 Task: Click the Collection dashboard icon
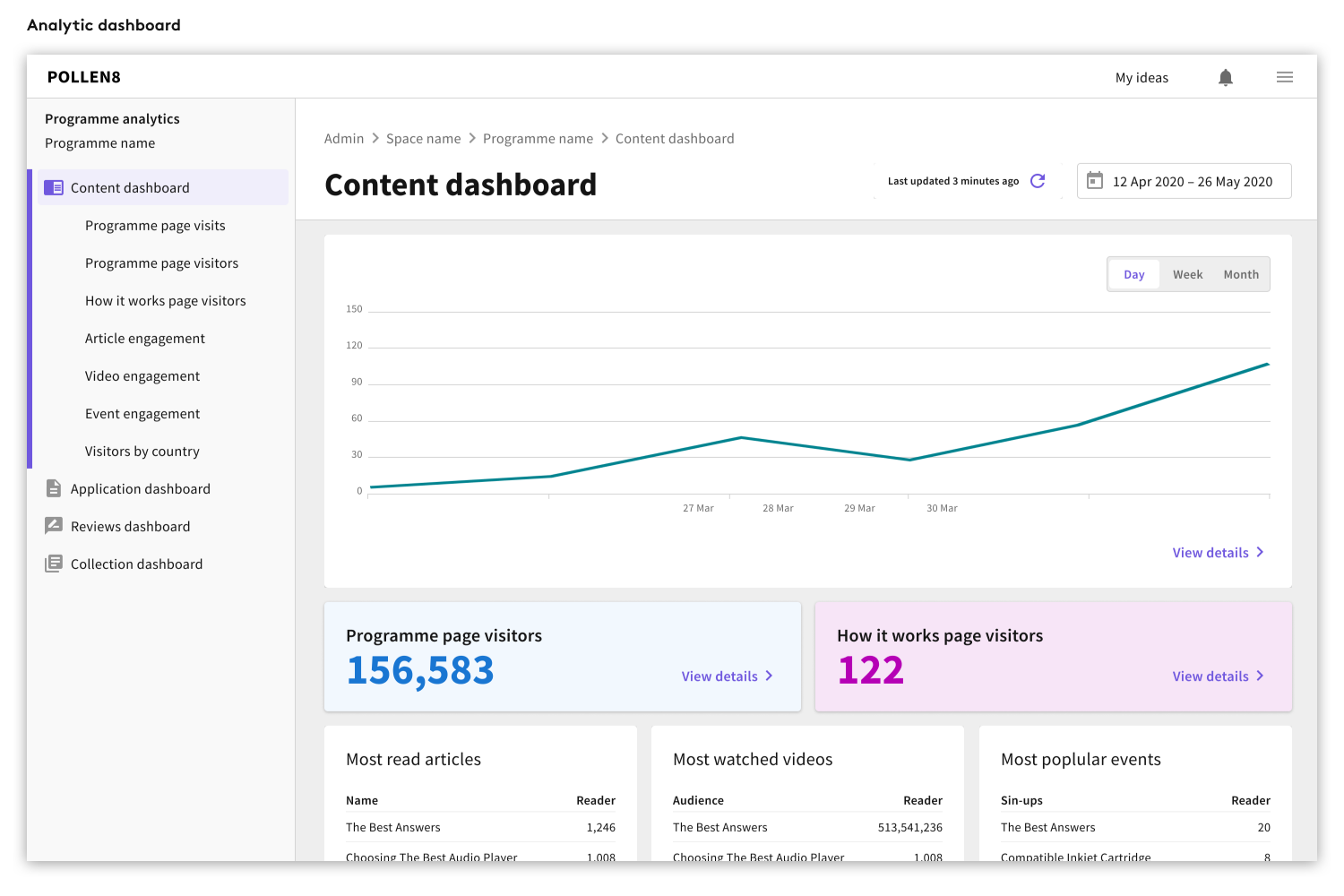(54, 564)
